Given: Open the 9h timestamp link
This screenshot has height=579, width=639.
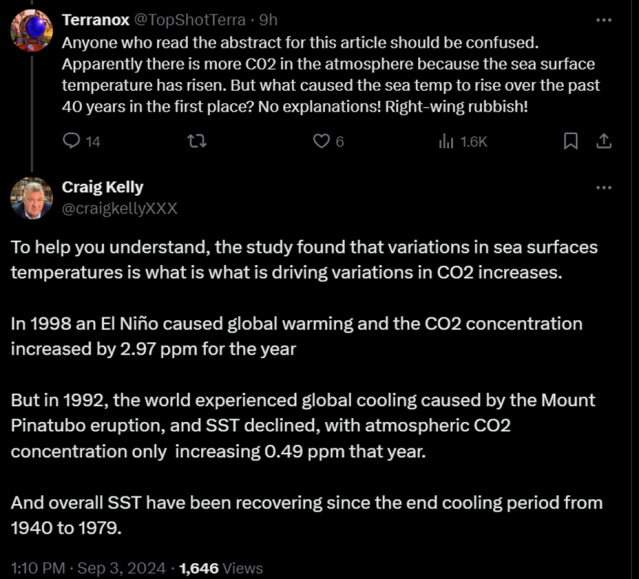Looking at the screenshot, I should (269, 20).
